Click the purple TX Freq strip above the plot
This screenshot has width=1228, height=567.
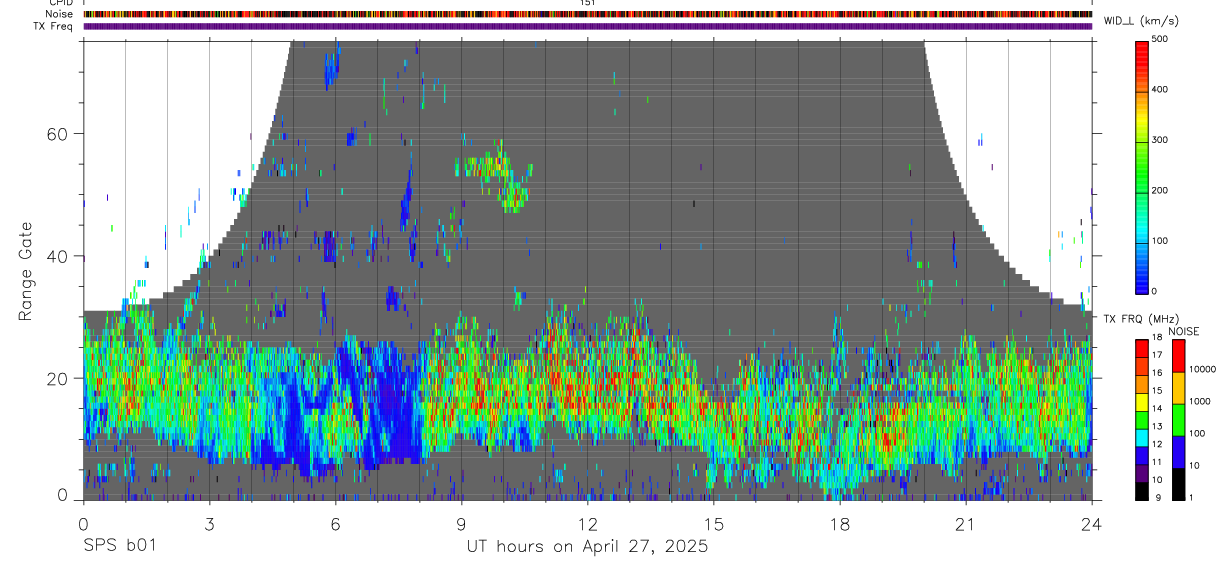pos(588,26)
